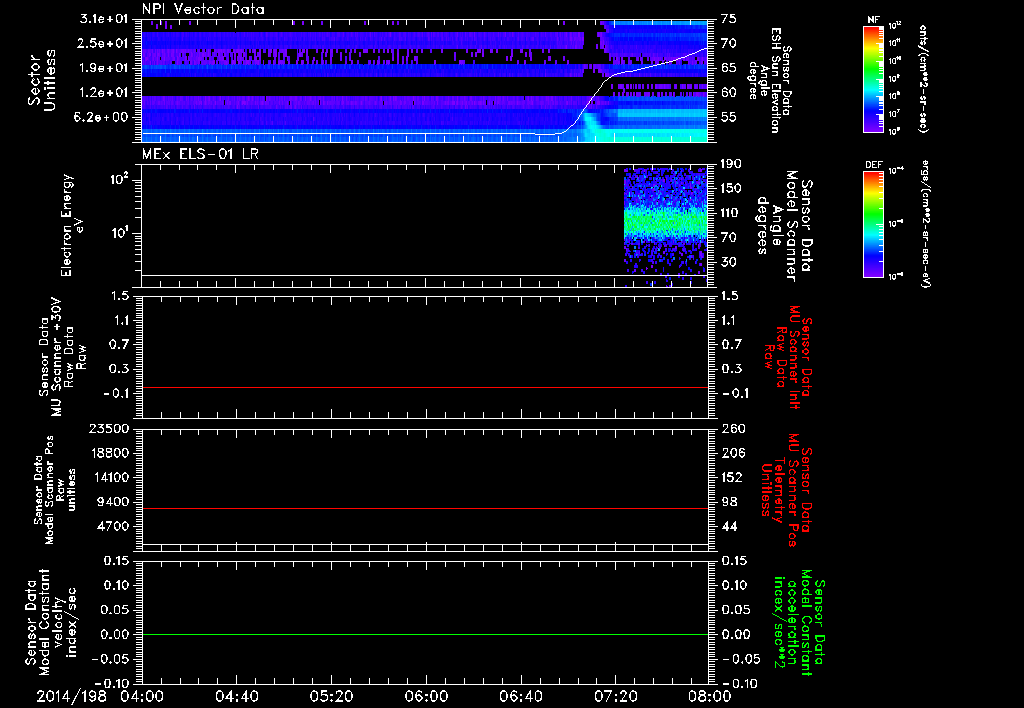The image size is (1024, 708).
Task: Click the '18800' scanner position tick
Action: 109,453
